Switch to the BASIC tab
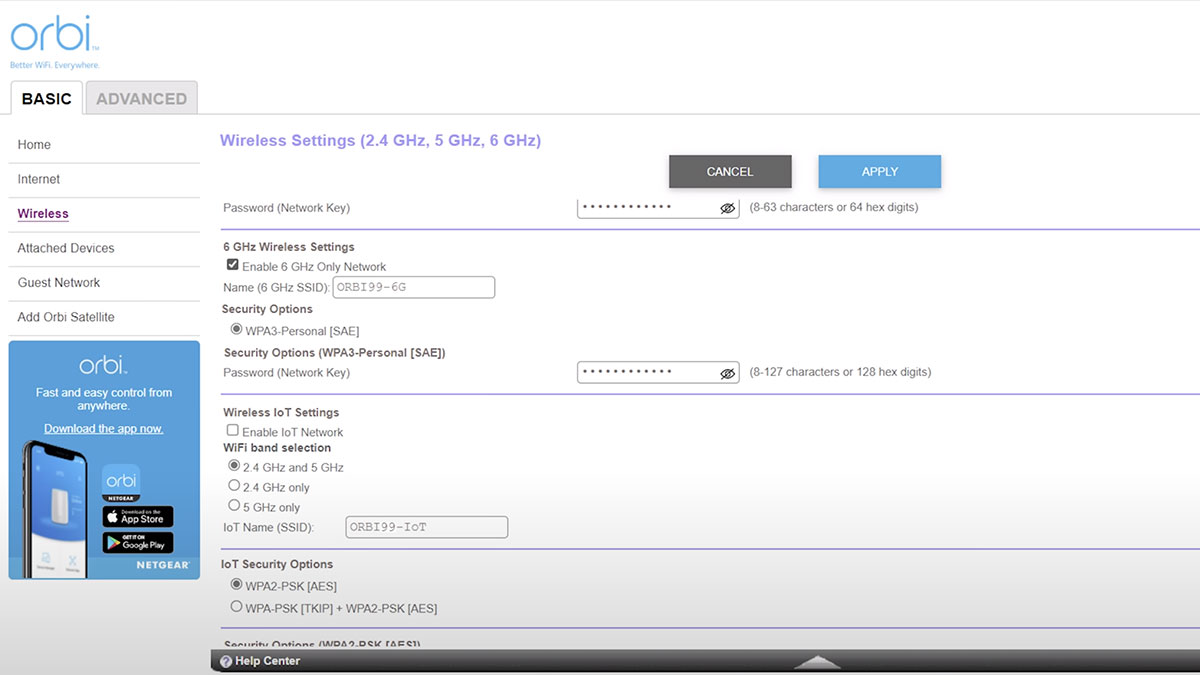The width and height of the screenshot is (1200, 675). [46, 98]
